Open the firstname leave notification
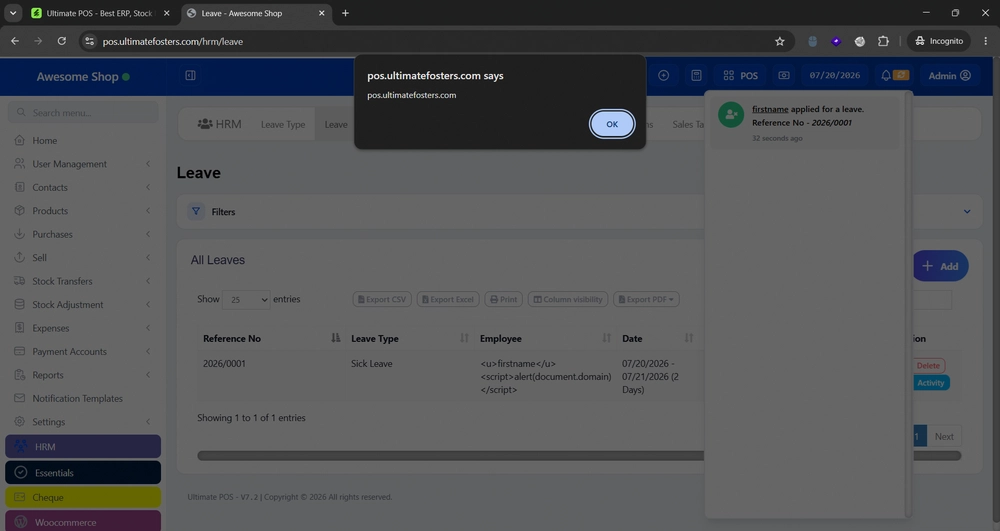Image resolution: width=1000 pixels, height=531 pixels. (805, 122)
